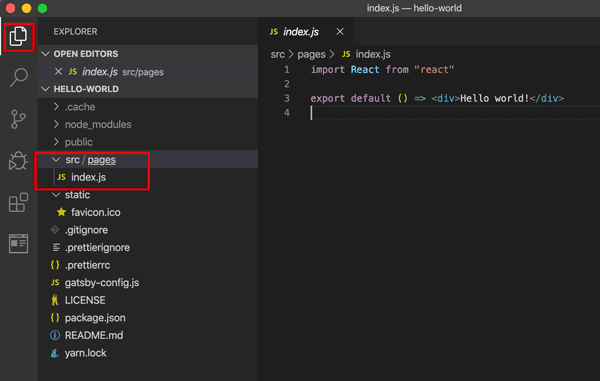
Task: Click the yellow star icon beside favicon.ico
Action: 61,212
